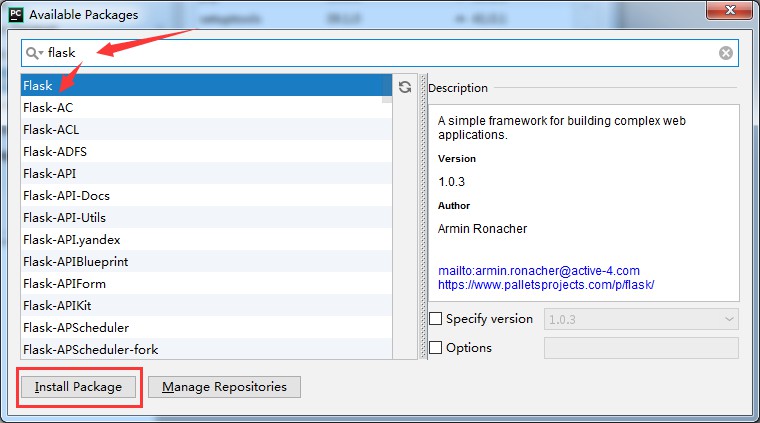
Task: Click the Install Package button
Action: coord(78,387)
